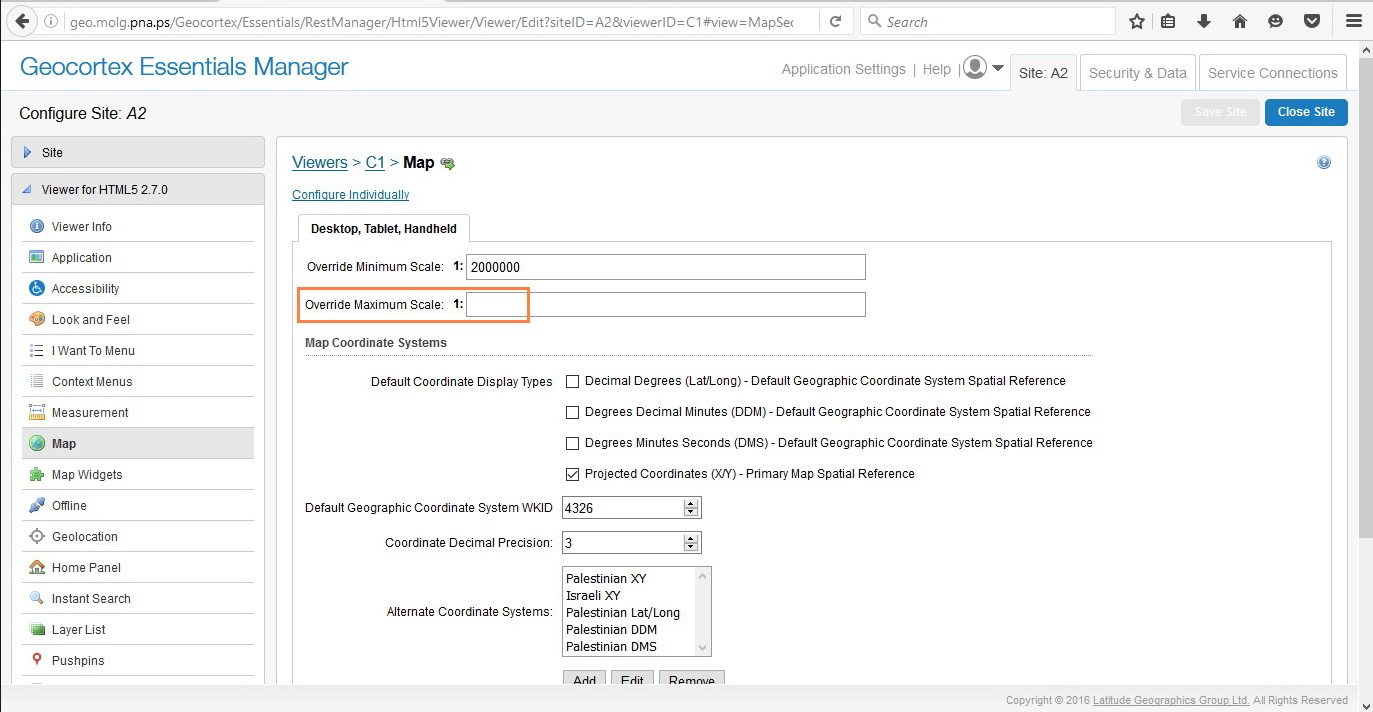Screen dimensions: 1373x712
Task: Click the green icon beside Map heading
Action: [448, 163]
